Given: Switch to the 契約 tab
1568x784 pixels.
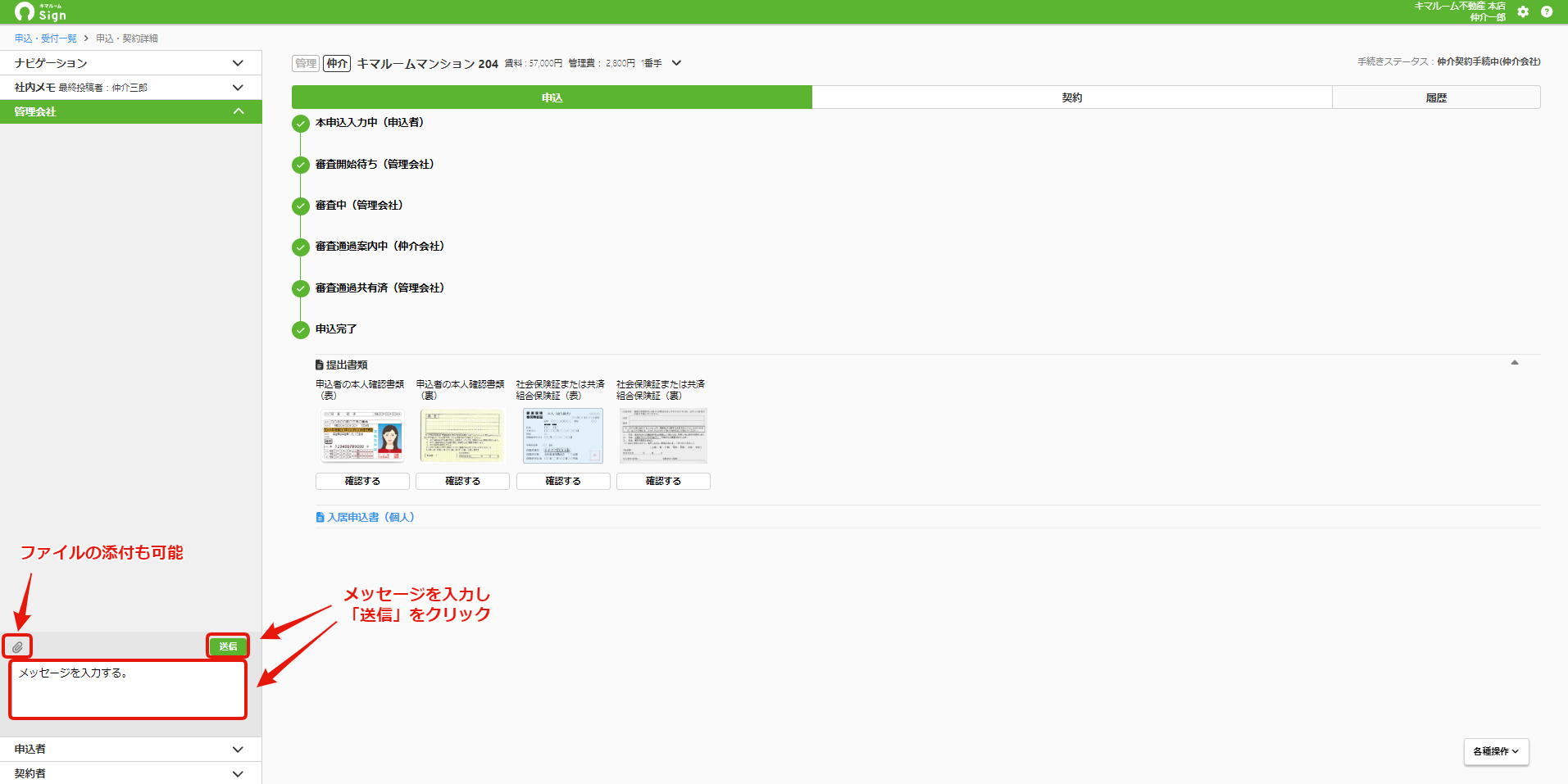Looking at the screenshot, I should click(x=1072, y=97).
